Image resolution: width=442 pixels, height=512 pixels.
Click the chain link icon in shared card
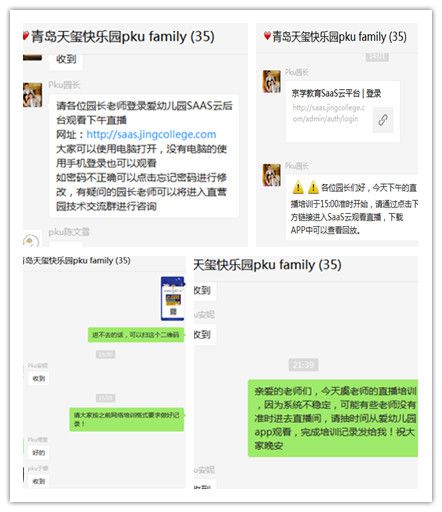[383, 120]
